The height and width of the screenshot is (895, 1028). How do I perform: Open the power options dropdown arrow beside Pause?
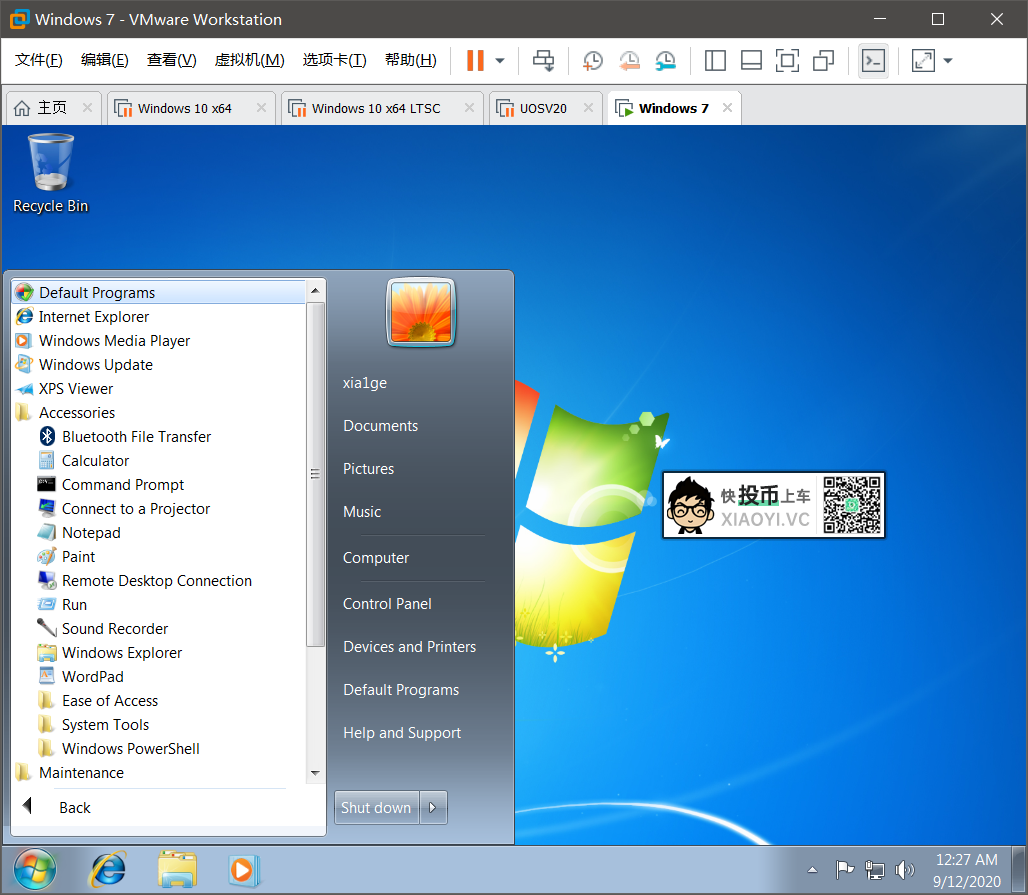(500, 61)
